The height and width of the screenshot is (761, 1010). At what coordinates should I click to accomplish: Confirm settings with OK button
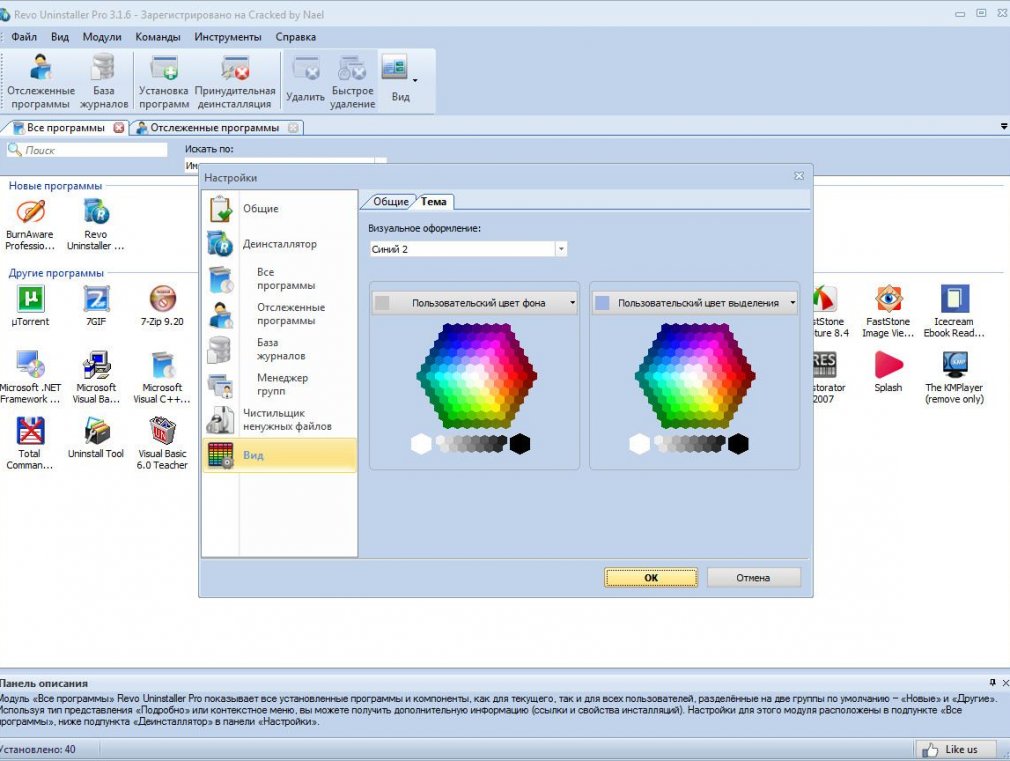(x=651, y=577)
